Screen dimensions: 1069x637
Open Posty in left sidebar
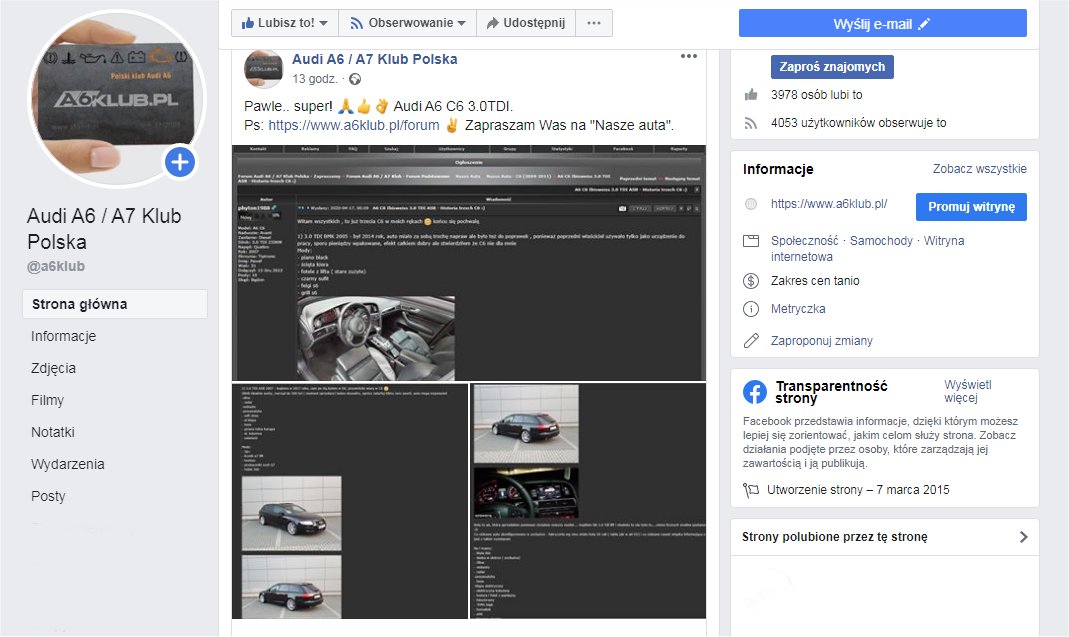48,497
